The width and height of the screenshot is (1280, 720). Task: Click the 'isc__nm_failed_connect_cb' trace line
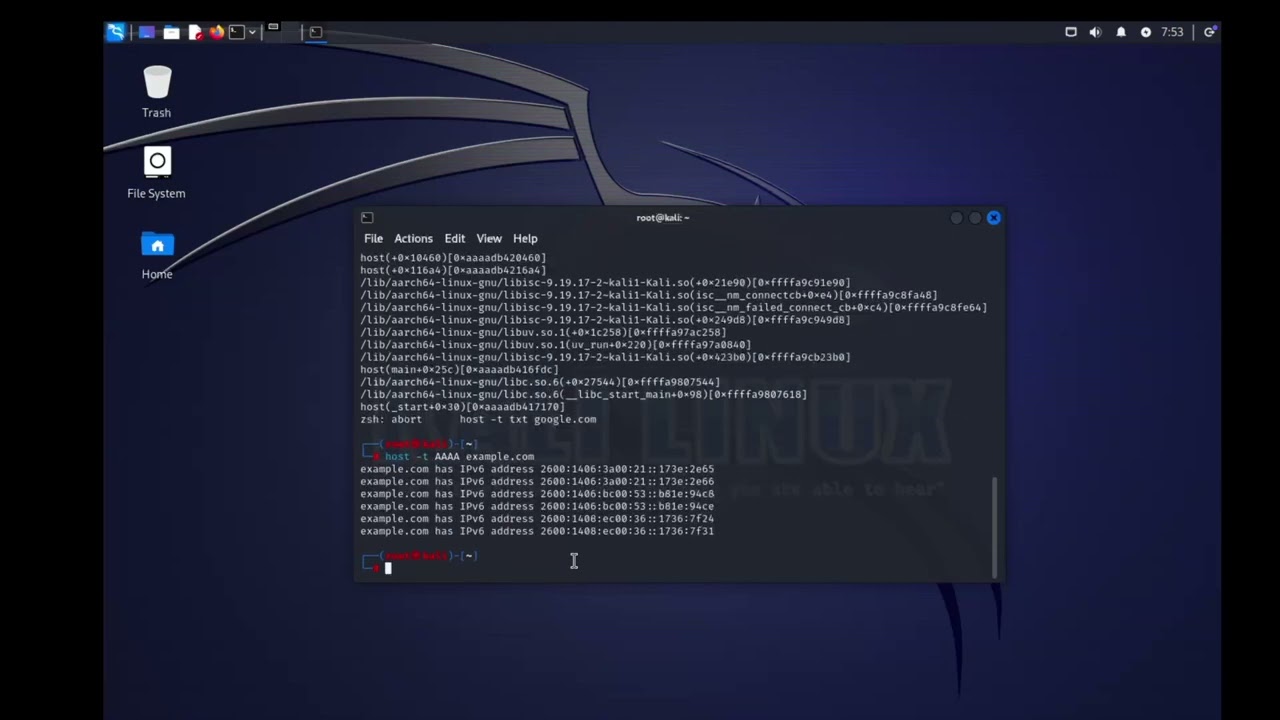click(x=673, y=307)
